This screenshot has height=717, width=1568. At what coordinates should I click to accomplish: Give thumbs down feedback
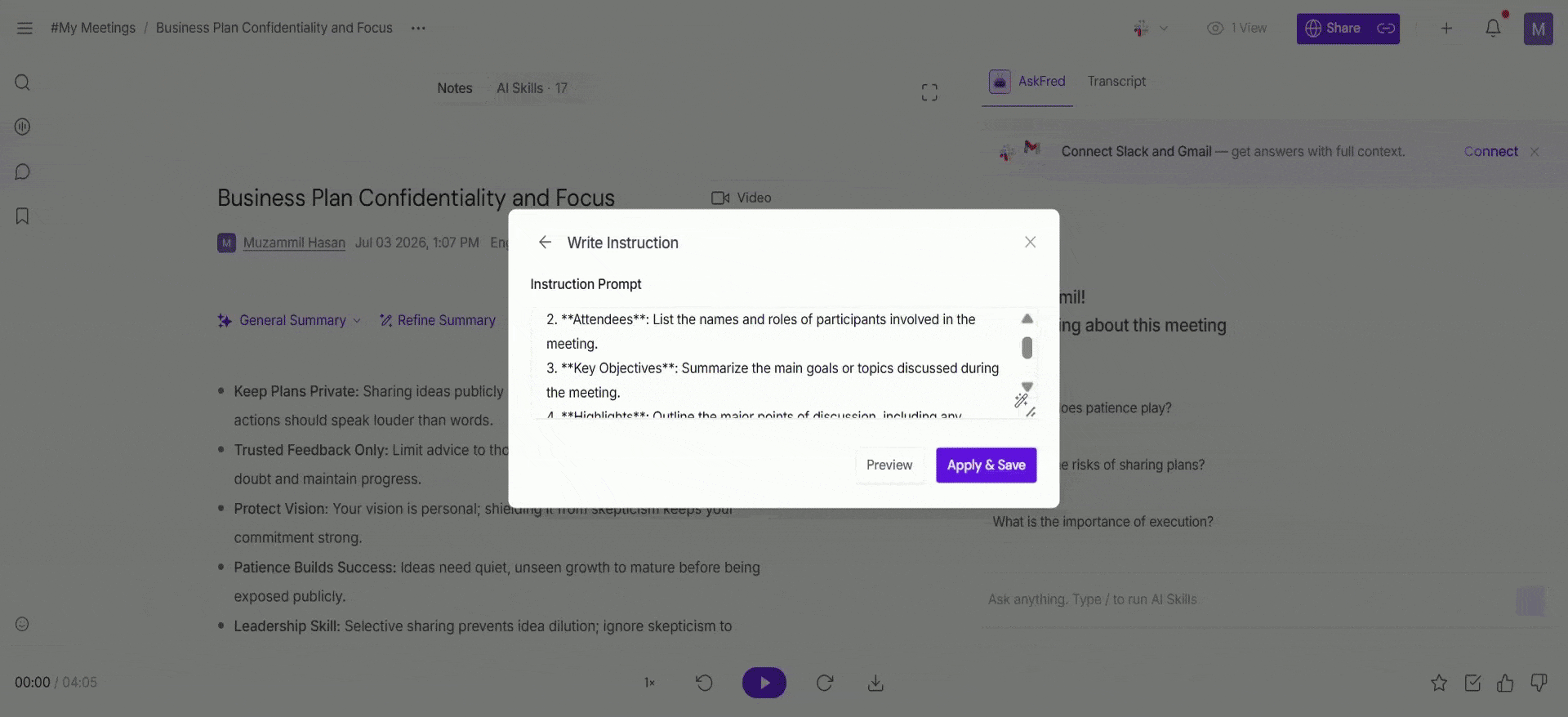[1539, 683]
